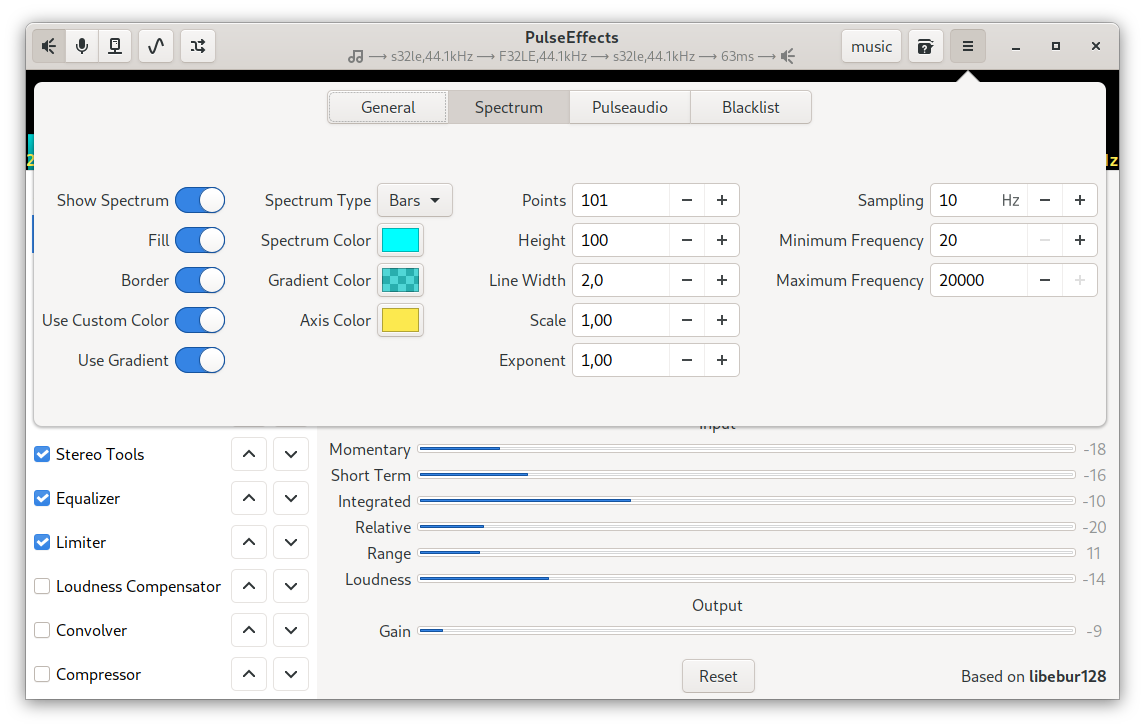The height and width of the screenshot is (728, 1145).
Task: Move Limiter up in order
Action: (249, 542)
